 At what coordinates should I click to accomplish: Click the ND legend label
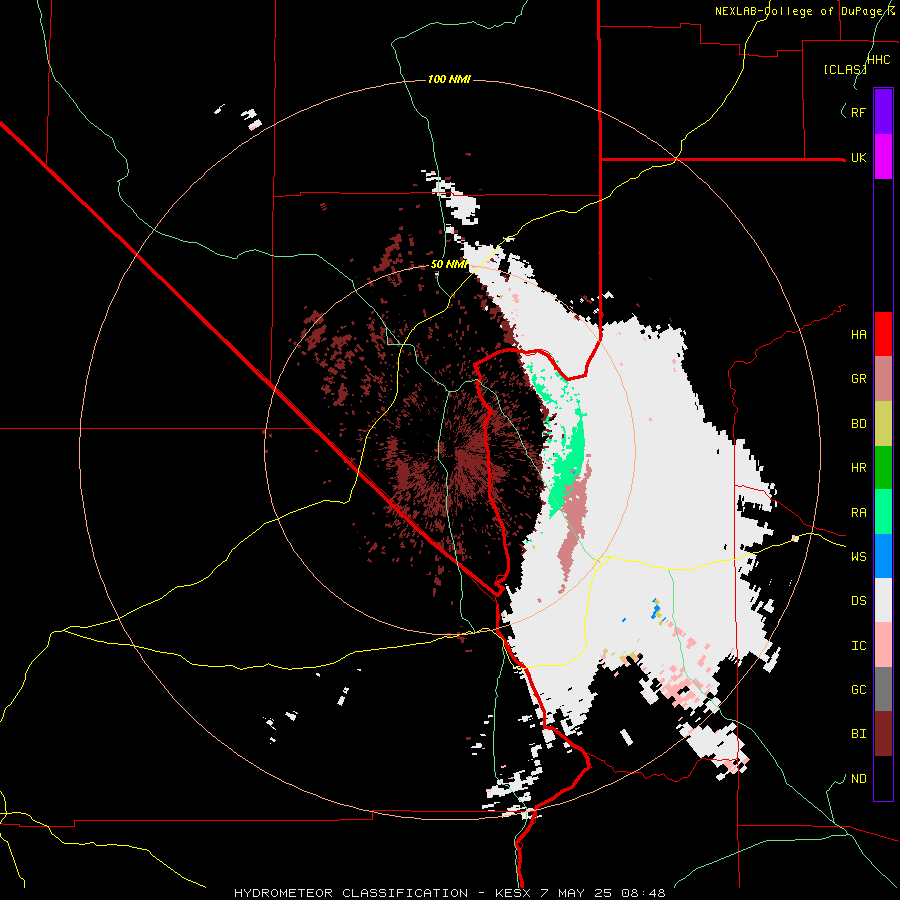pos(858,779)
